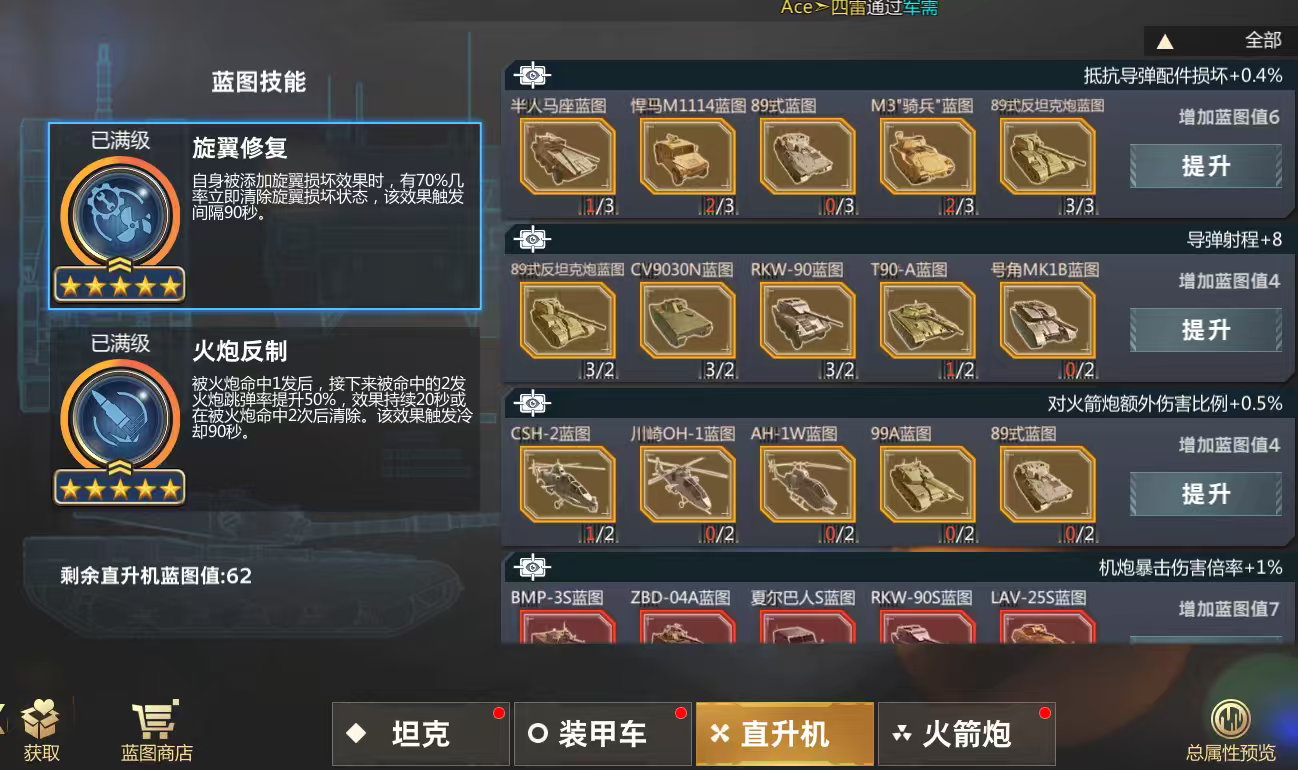Viewport: 1298px width, 770px height.
Task: Select the 半人马座蓝图 blueprint icon
Action: click(x=567, y=156)
